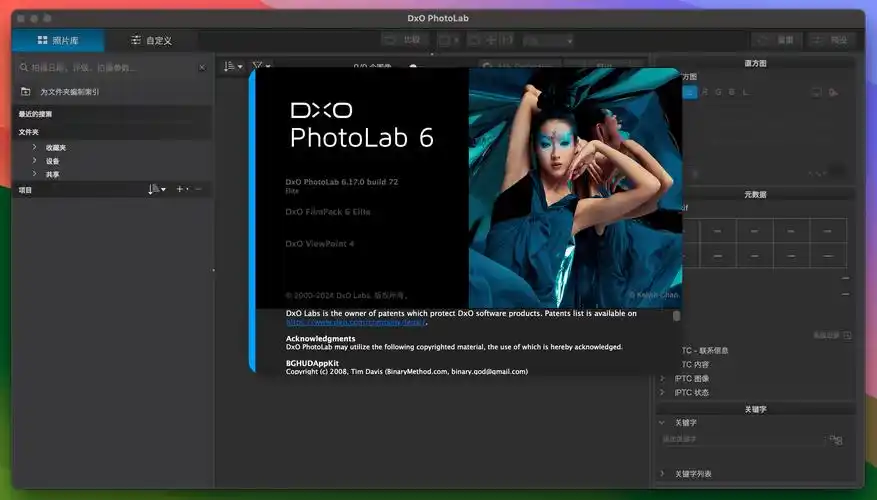Click the 预设 presets button in toolbar
The image size is (877, 500).
click(831, 40)
